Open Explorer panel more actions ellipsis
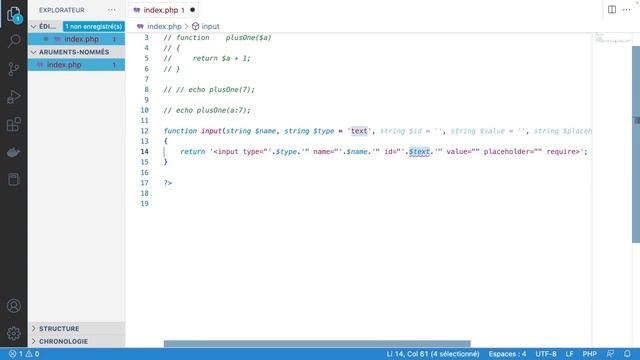Screen dimensions: 640x360 click(x=111, y=10)
